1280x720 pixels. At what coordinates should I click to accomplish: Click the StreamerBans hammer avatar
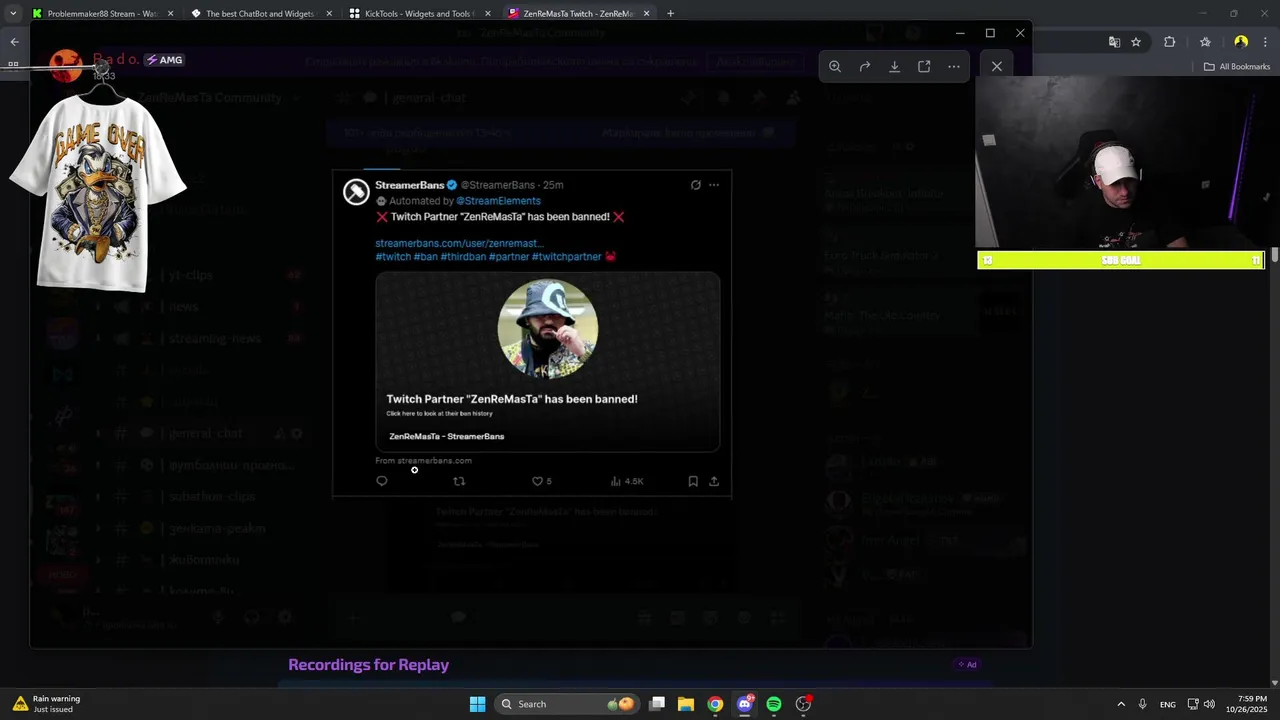356,192
